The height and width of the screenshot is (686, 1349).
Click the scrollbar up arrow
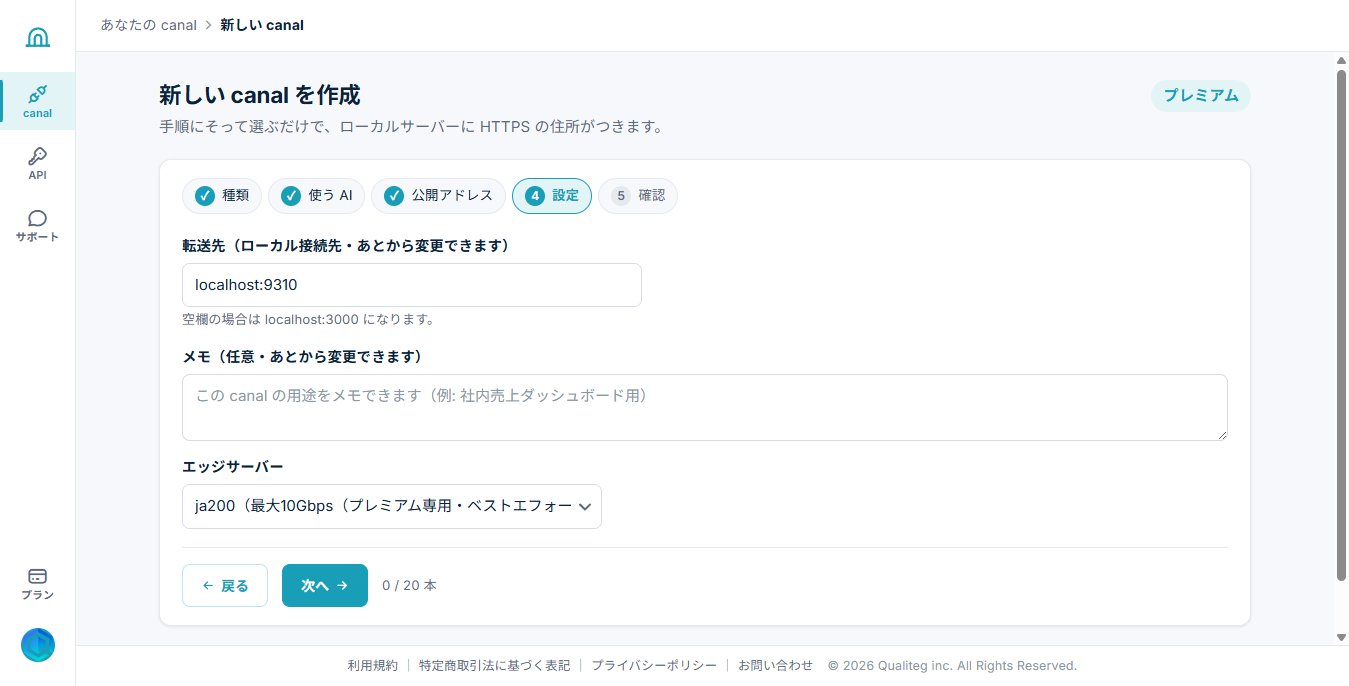tap(1342, 60)
